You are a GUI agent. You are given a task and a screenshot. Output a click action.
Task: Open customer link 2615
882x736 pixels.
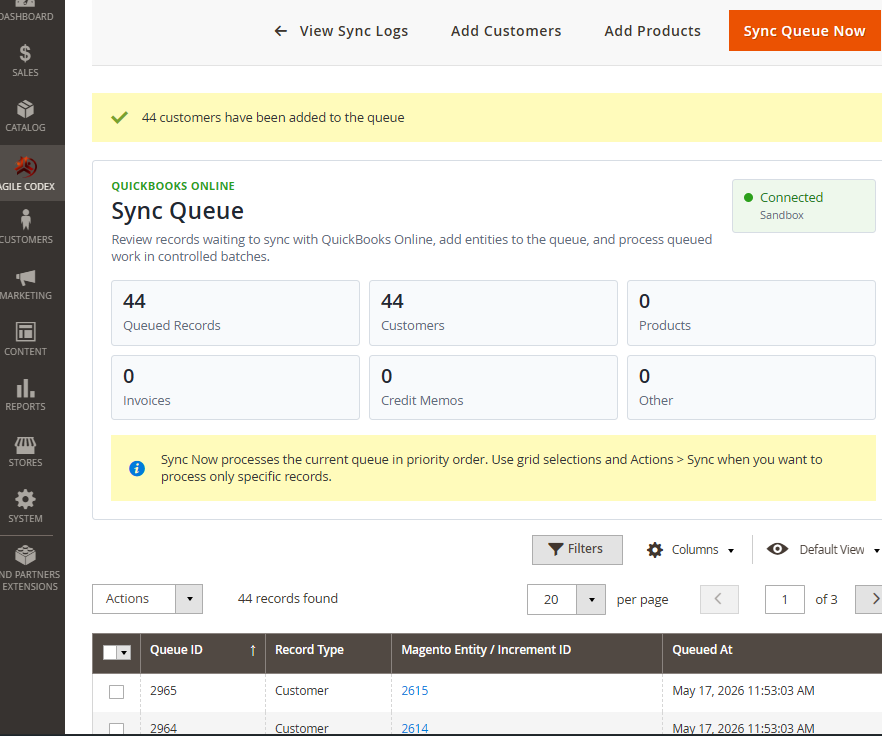(415, 690)
